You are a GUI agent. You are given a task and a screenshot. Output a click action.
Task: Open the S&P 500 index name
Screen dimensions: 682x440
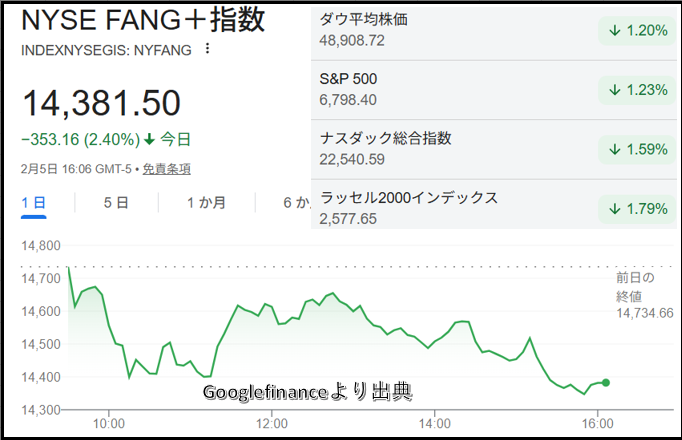(x=348, y=79)
